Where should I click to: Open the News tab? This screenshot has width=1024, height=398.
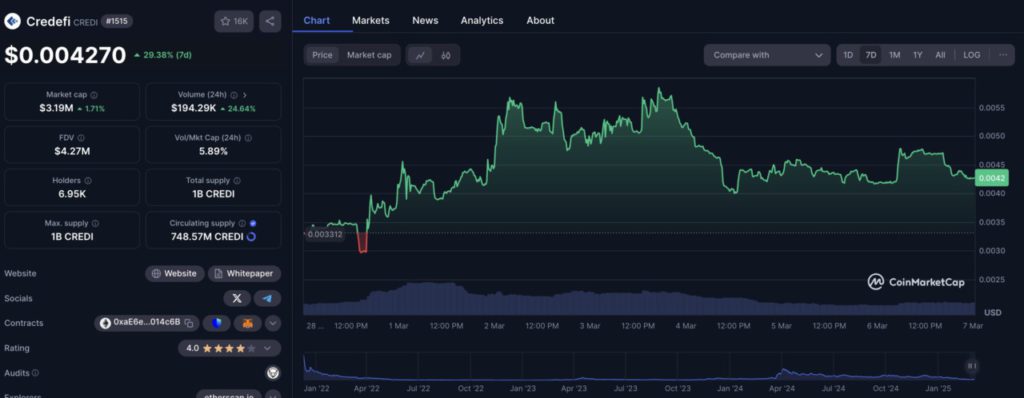[425, 20]
